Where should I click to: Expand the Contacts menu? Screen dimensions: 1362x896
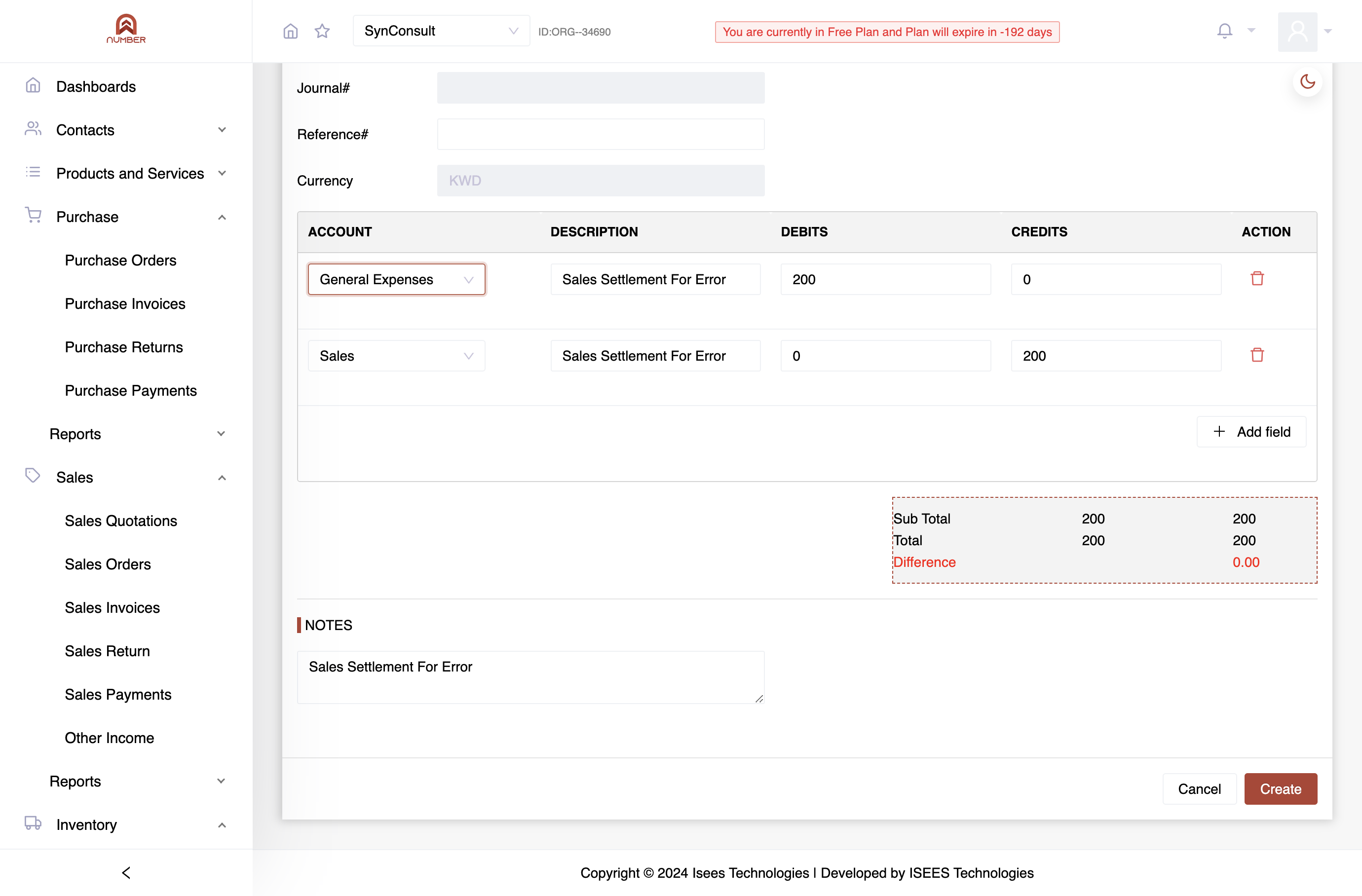pos(126,130)
